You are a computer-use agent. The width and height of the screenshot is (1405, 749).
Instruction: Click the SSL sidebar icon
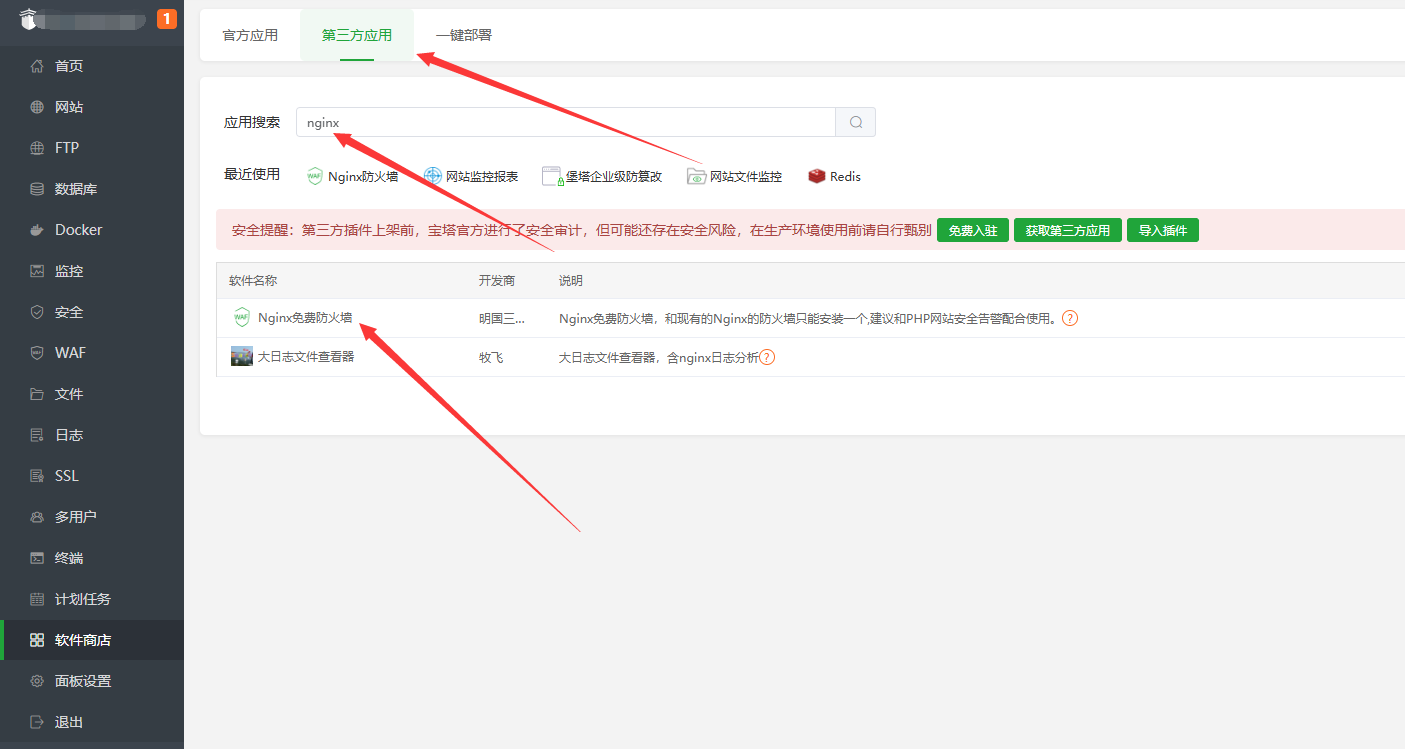37,476
